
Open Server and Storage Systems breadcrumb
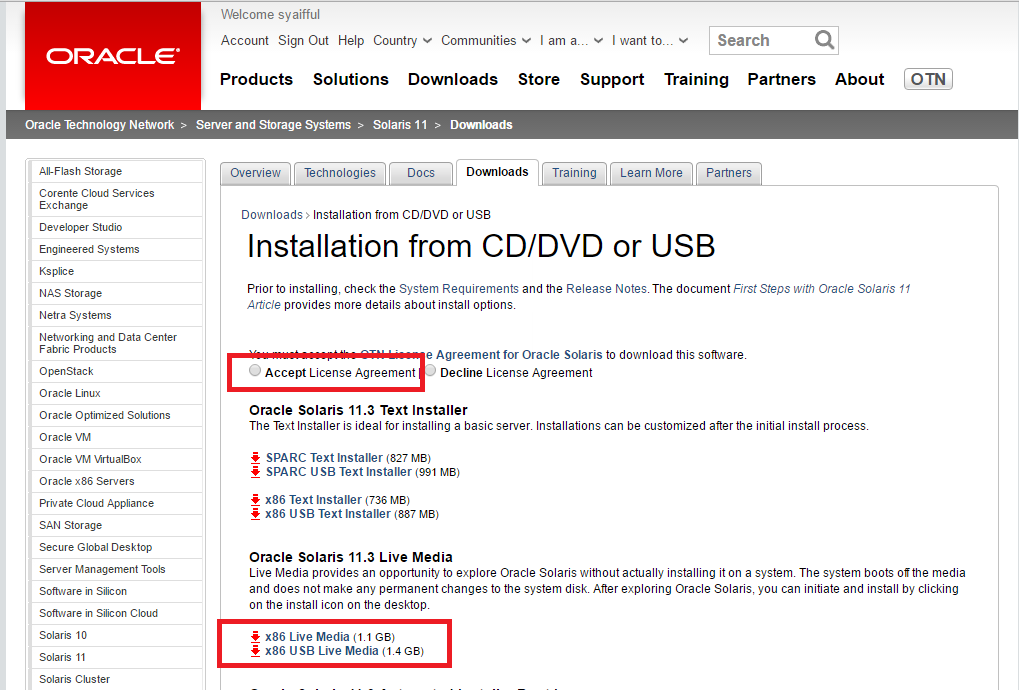tap(273, 125)
